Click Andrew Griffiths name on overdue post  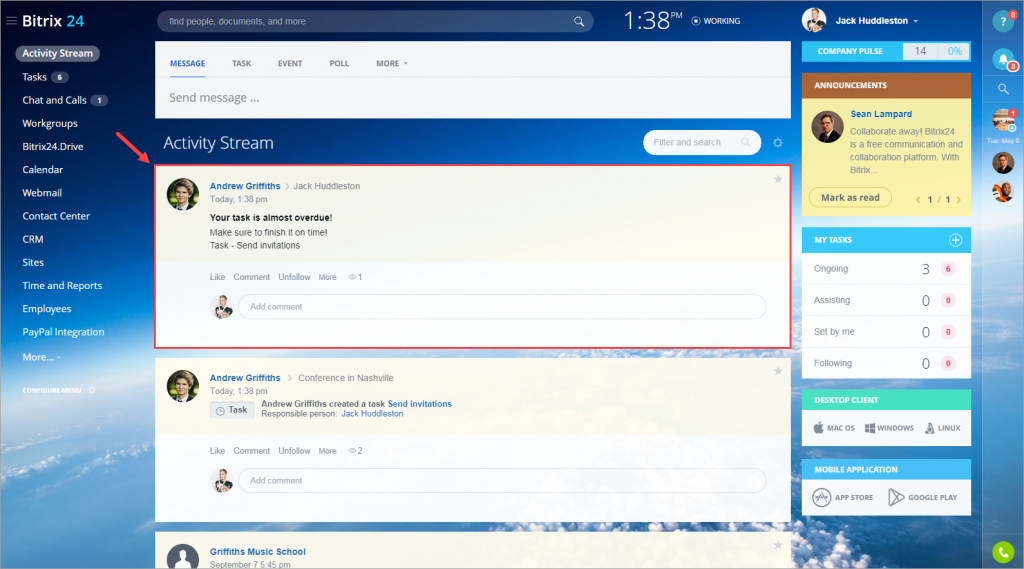[x=245, y=186]
